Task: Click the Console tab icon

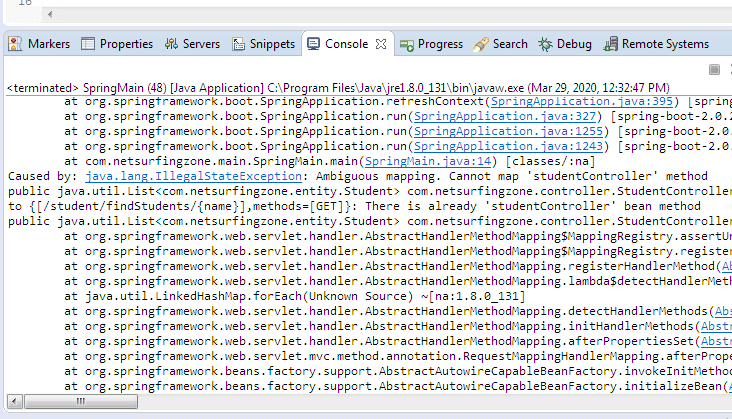Action: pyautogui.click(x=314, y=44)
